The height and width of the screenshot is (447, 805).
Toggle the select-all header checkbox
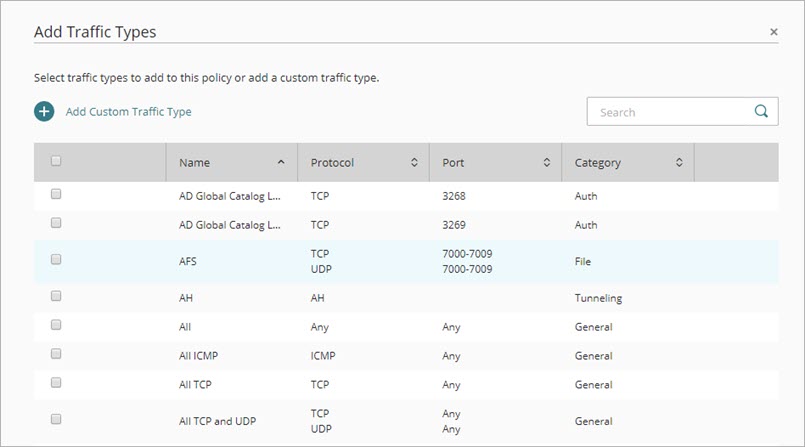[56, 161]
